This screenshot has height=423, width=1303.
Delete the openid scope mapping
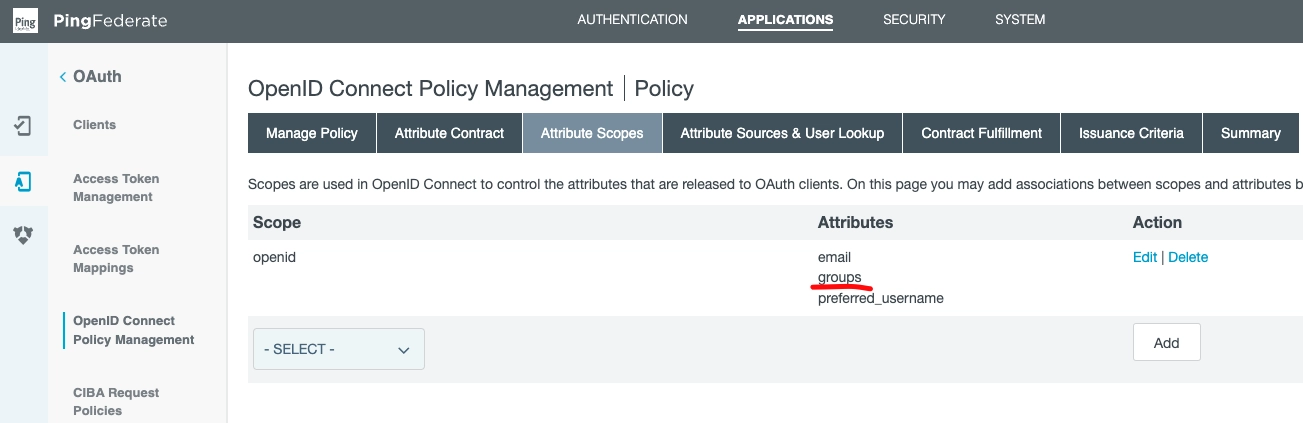click(1188, 257)
